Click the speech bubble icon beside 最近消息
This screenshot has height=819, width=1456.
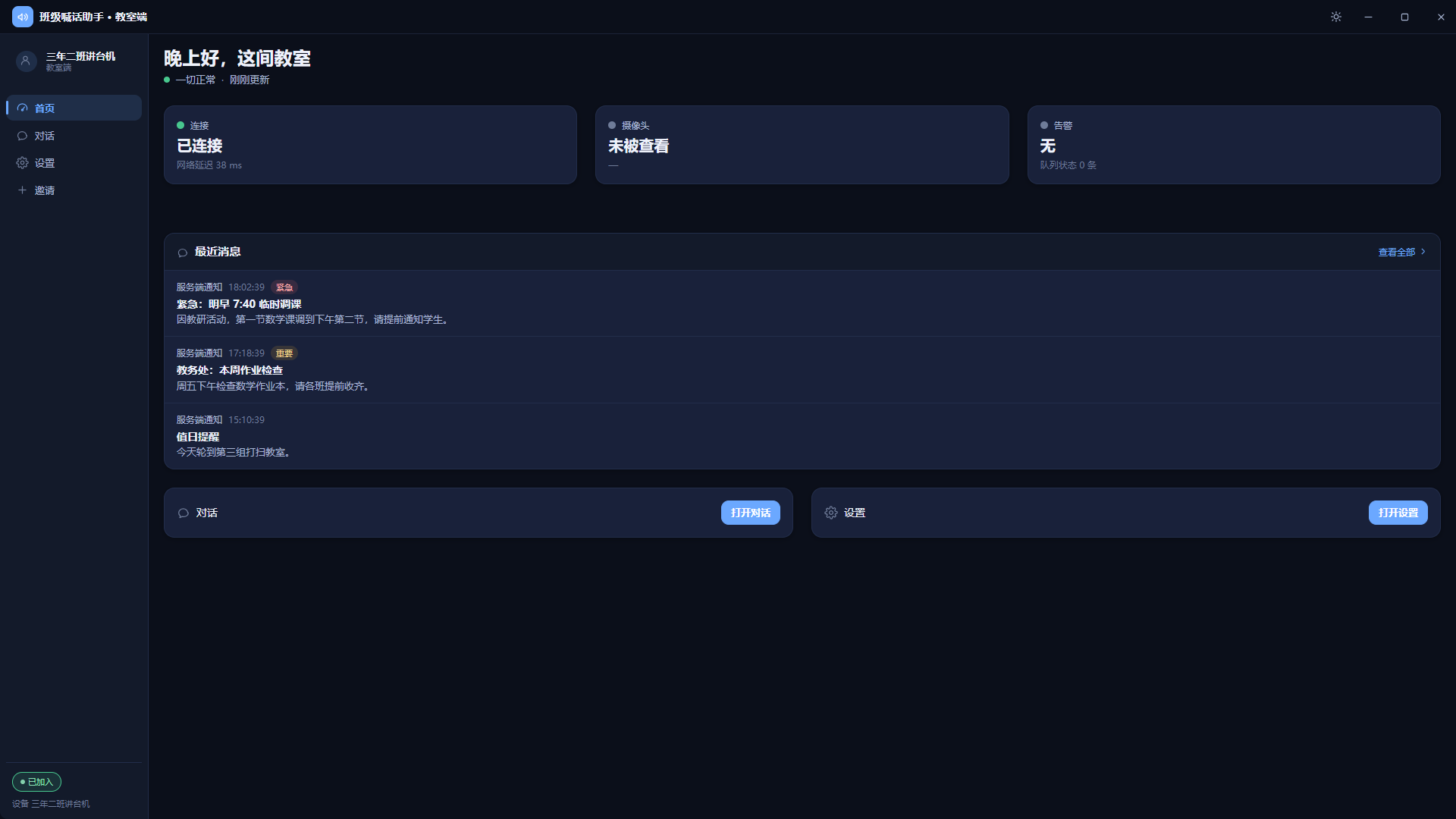(x=183, y=253)
